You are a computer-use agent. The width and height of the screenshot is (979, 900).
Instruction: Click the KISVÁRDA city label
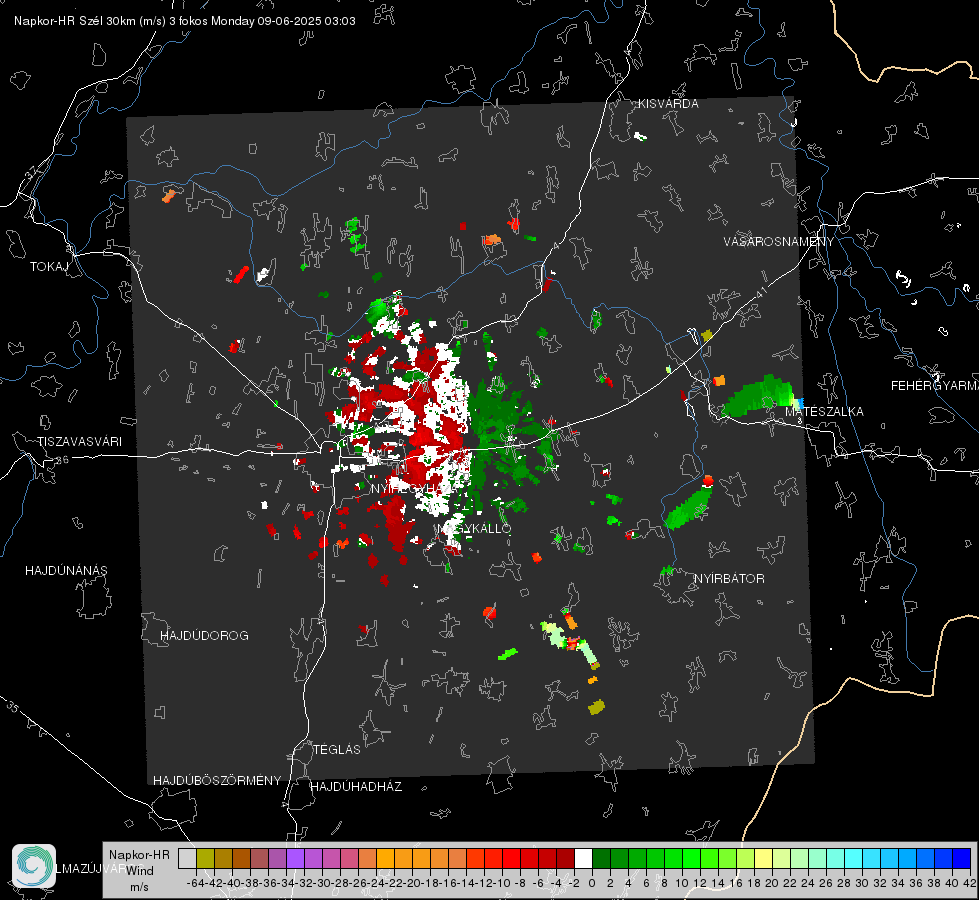668,104
